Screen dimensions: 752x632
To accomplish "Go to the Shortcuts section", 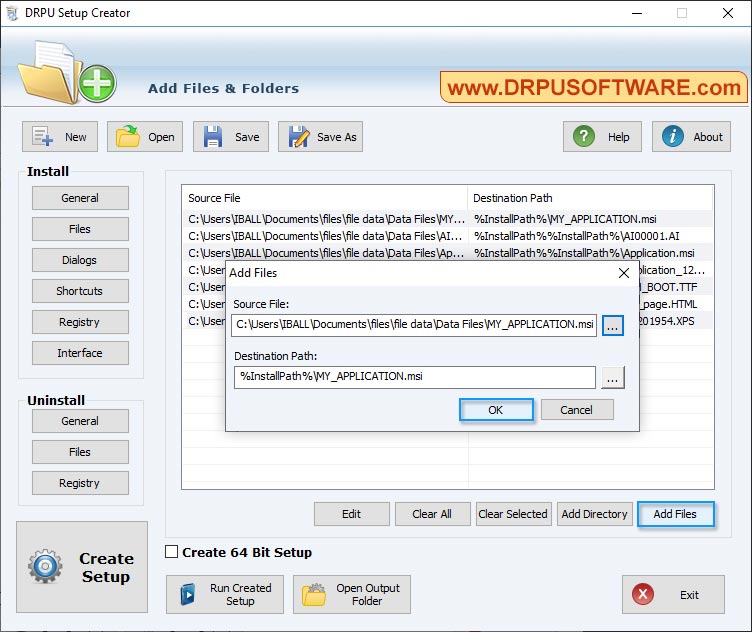I will click(x=80, y=291).
